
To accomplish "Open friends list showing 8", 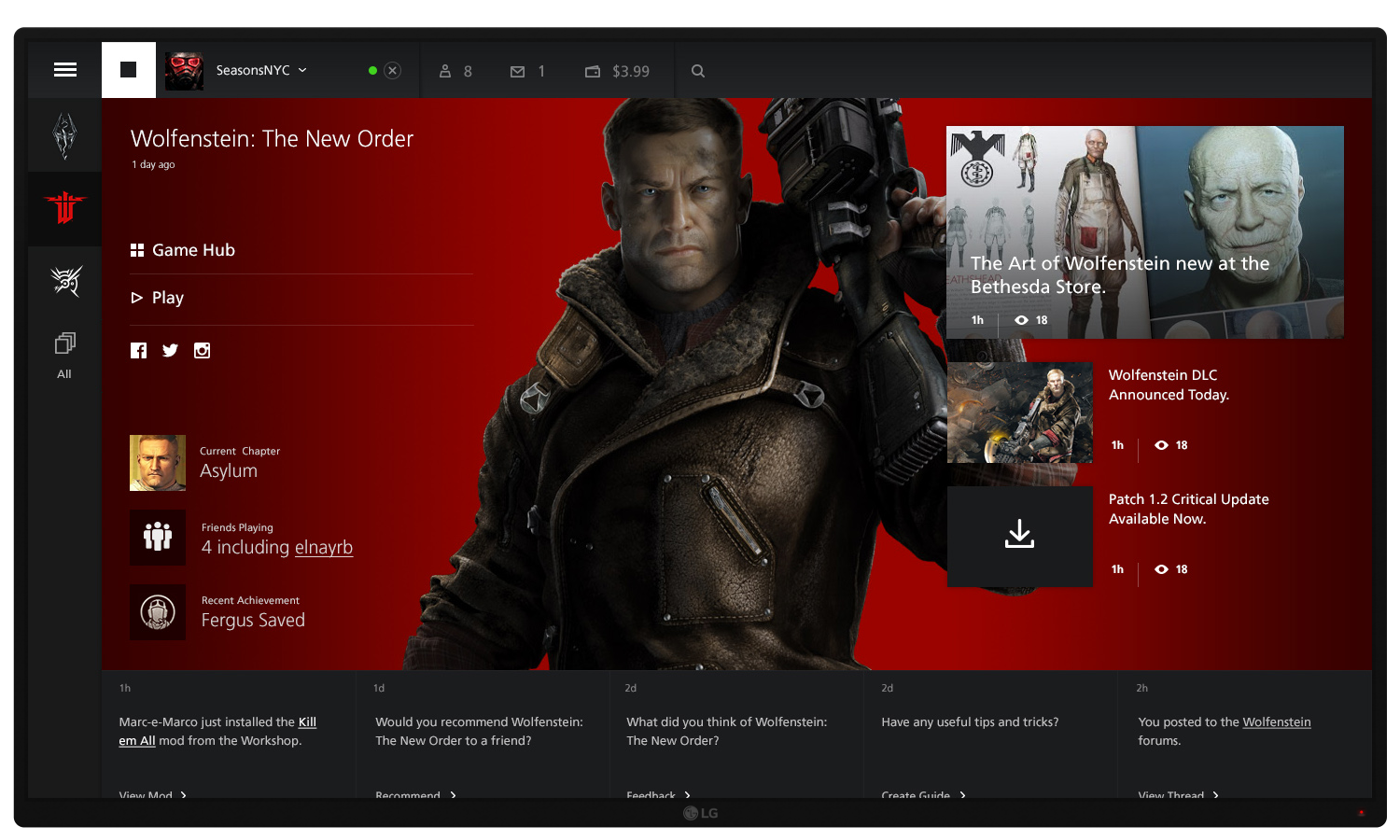I will [455, 71].
